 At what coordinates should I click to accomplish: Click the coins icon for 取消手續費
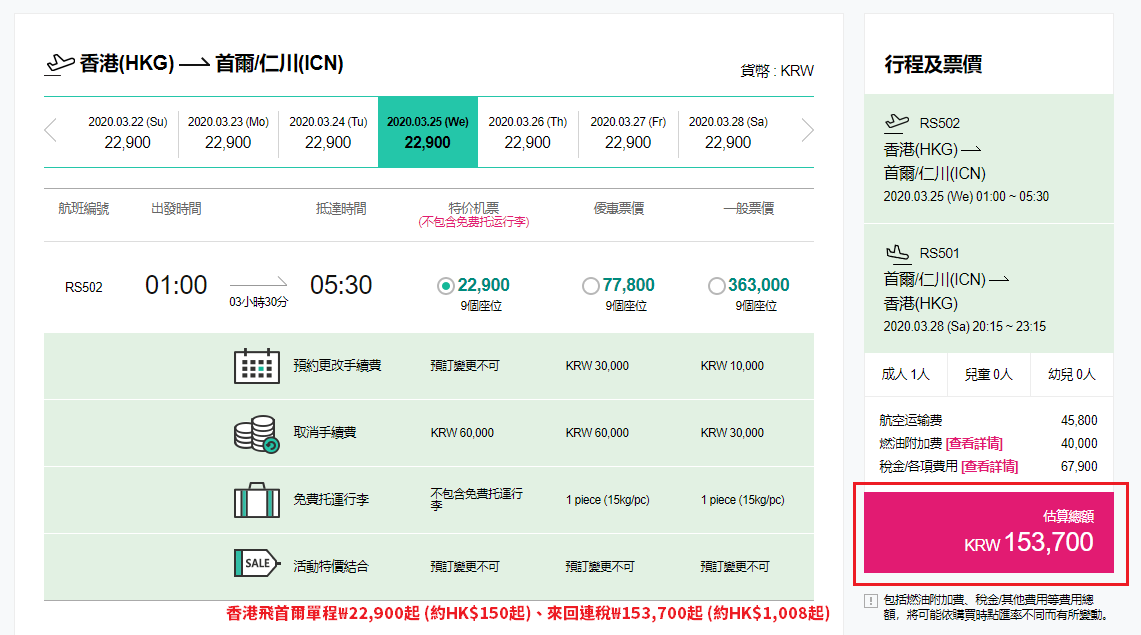256,434
